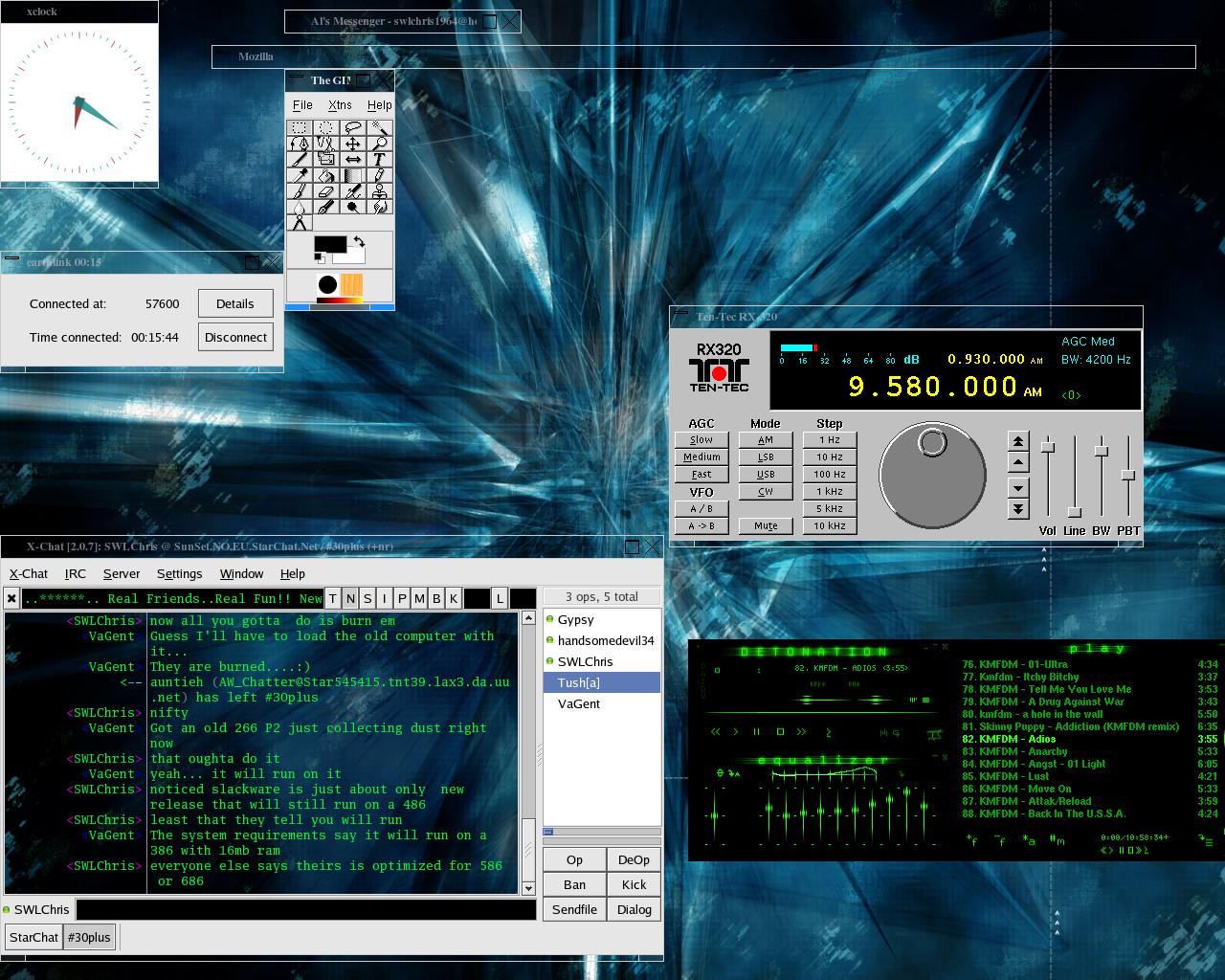Click the RX320 PBT slider handle
Image resolution: width=1225 pixels, height=980 pixels.
click(1128, 475)
